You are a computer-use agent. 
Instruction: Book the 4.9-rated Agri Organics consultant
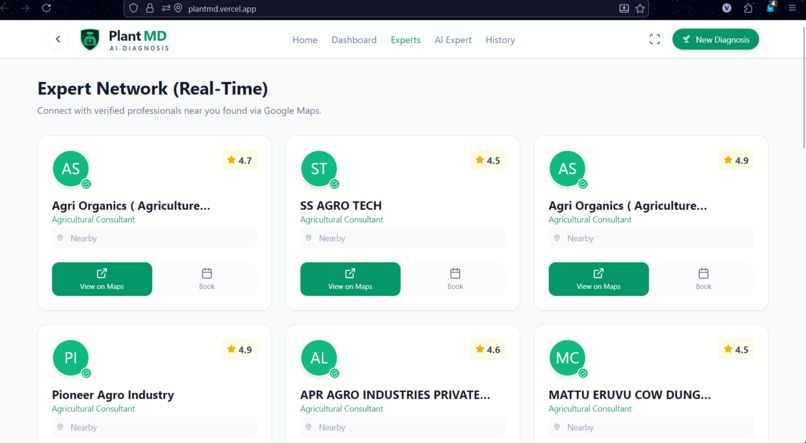coord(703,279)
